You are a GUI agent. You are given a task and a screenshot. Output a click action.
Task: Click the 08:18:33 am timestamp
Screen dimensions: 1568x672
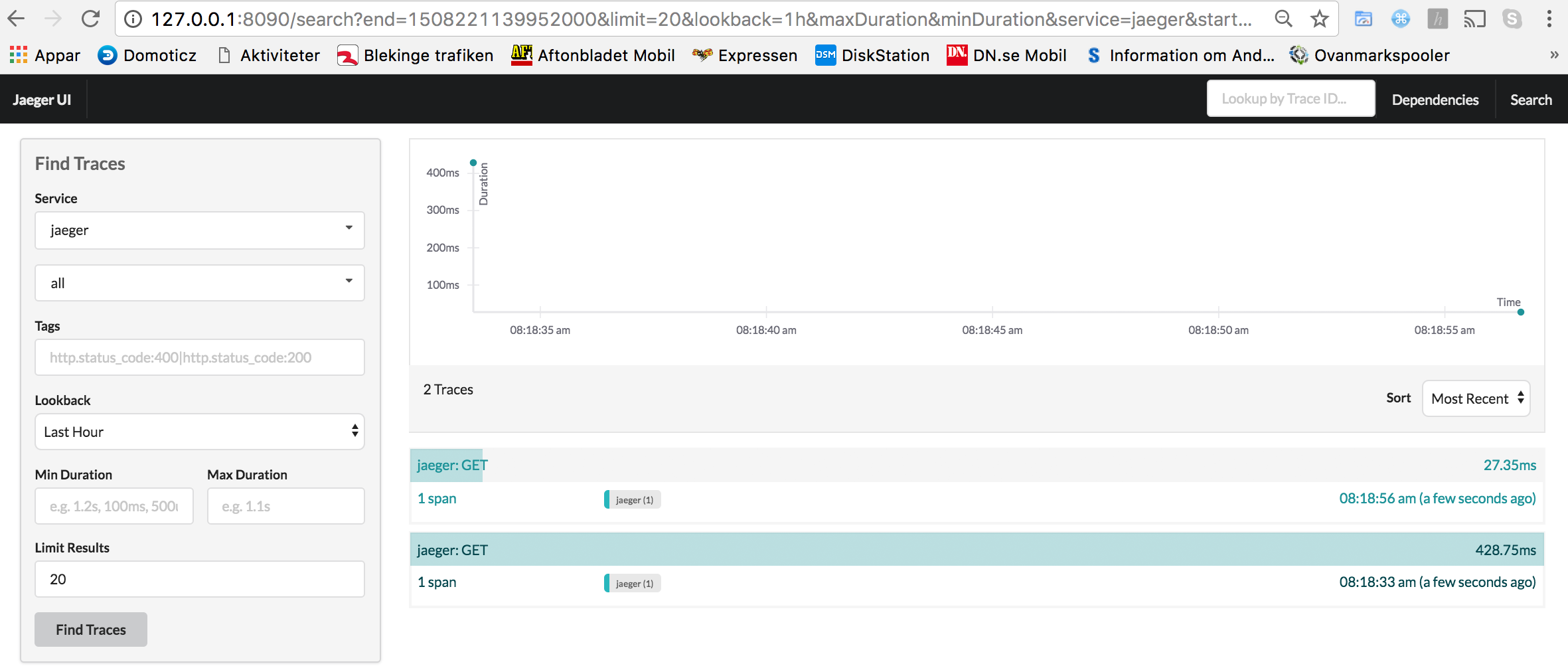1437,582
